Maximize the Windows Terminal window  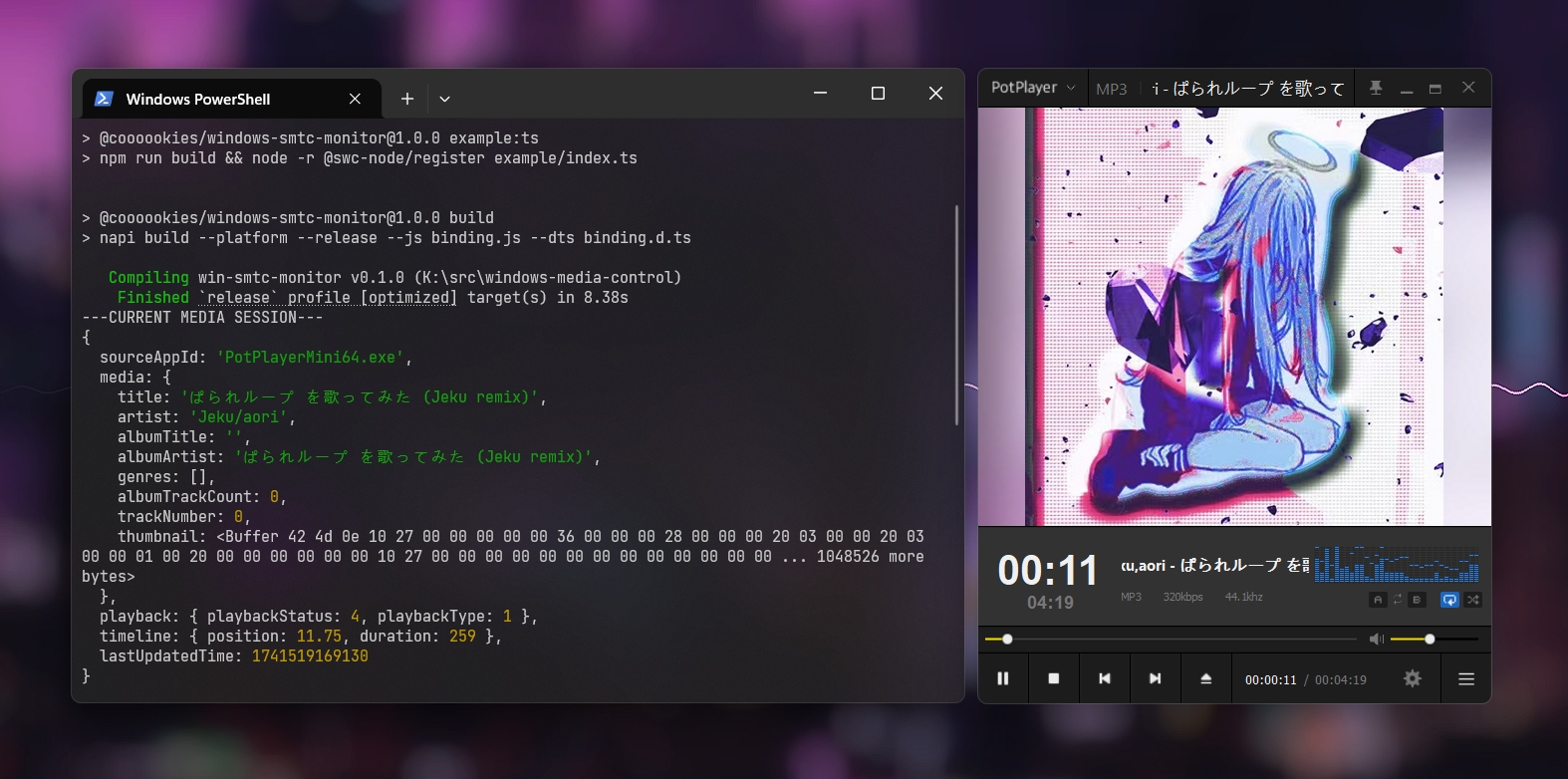(878, 93)
